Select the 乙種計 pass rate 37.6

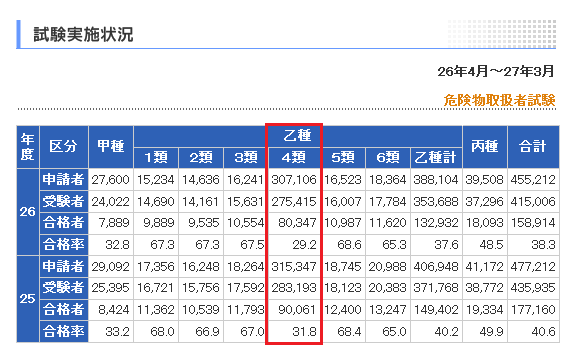(436, 245)
